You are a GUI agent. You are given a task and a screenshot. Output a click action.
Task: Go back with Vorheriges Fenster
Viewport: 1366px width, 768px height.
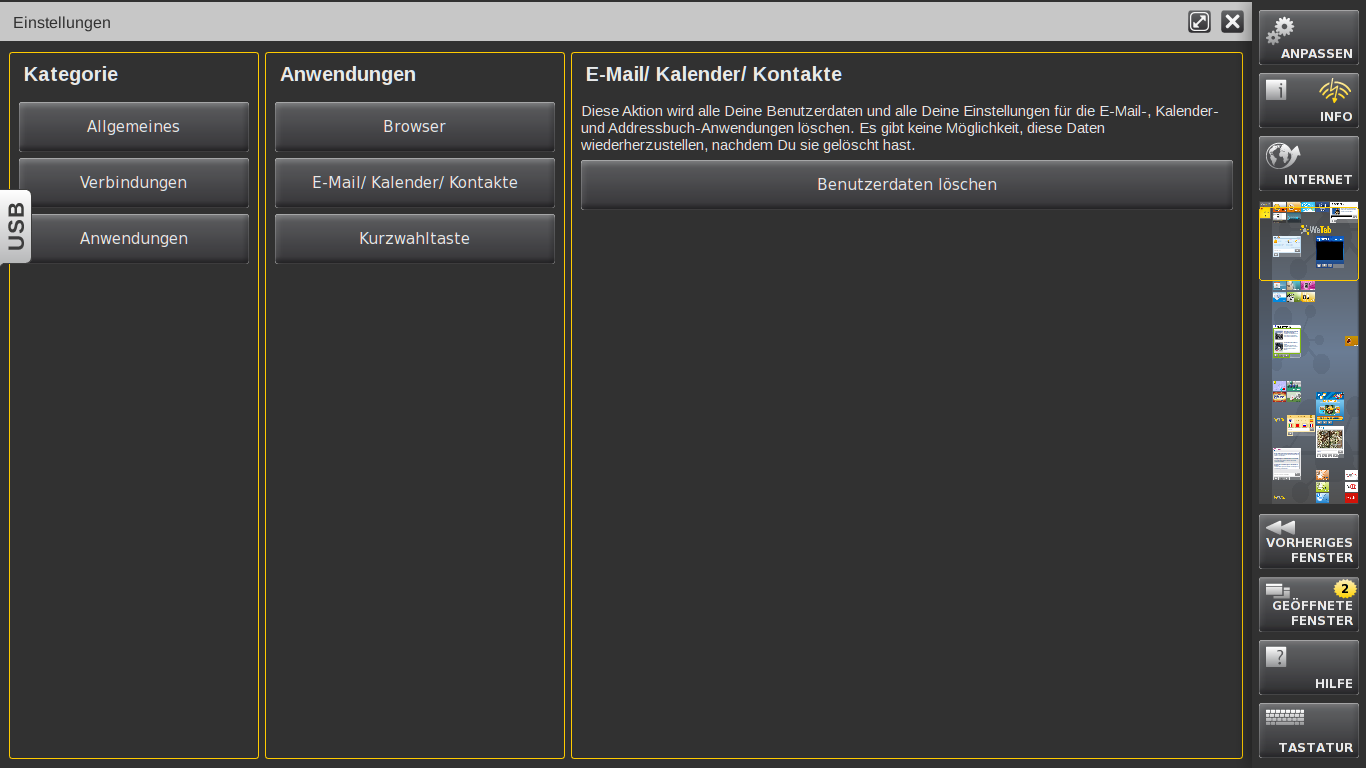[x=1308, y=542]
